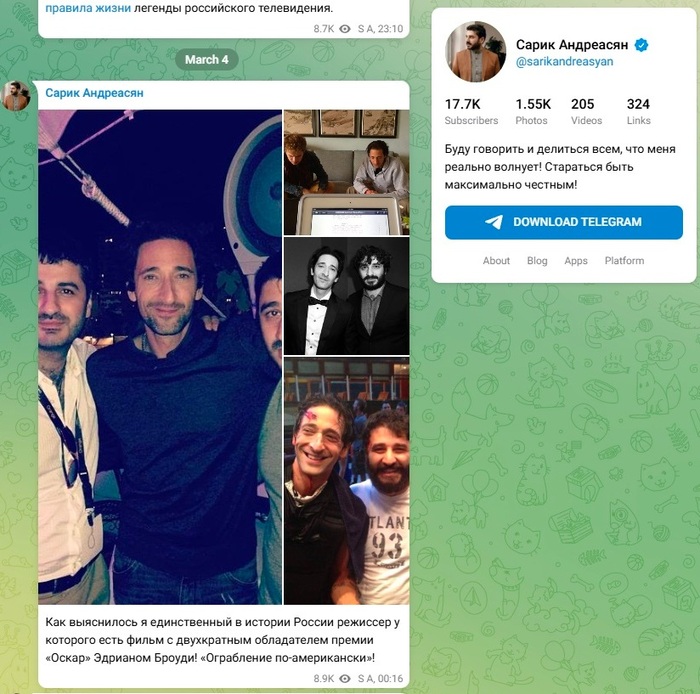Open the правила жизни link
The width and height of the screenshot is (700, 694).
click(88, 8)
